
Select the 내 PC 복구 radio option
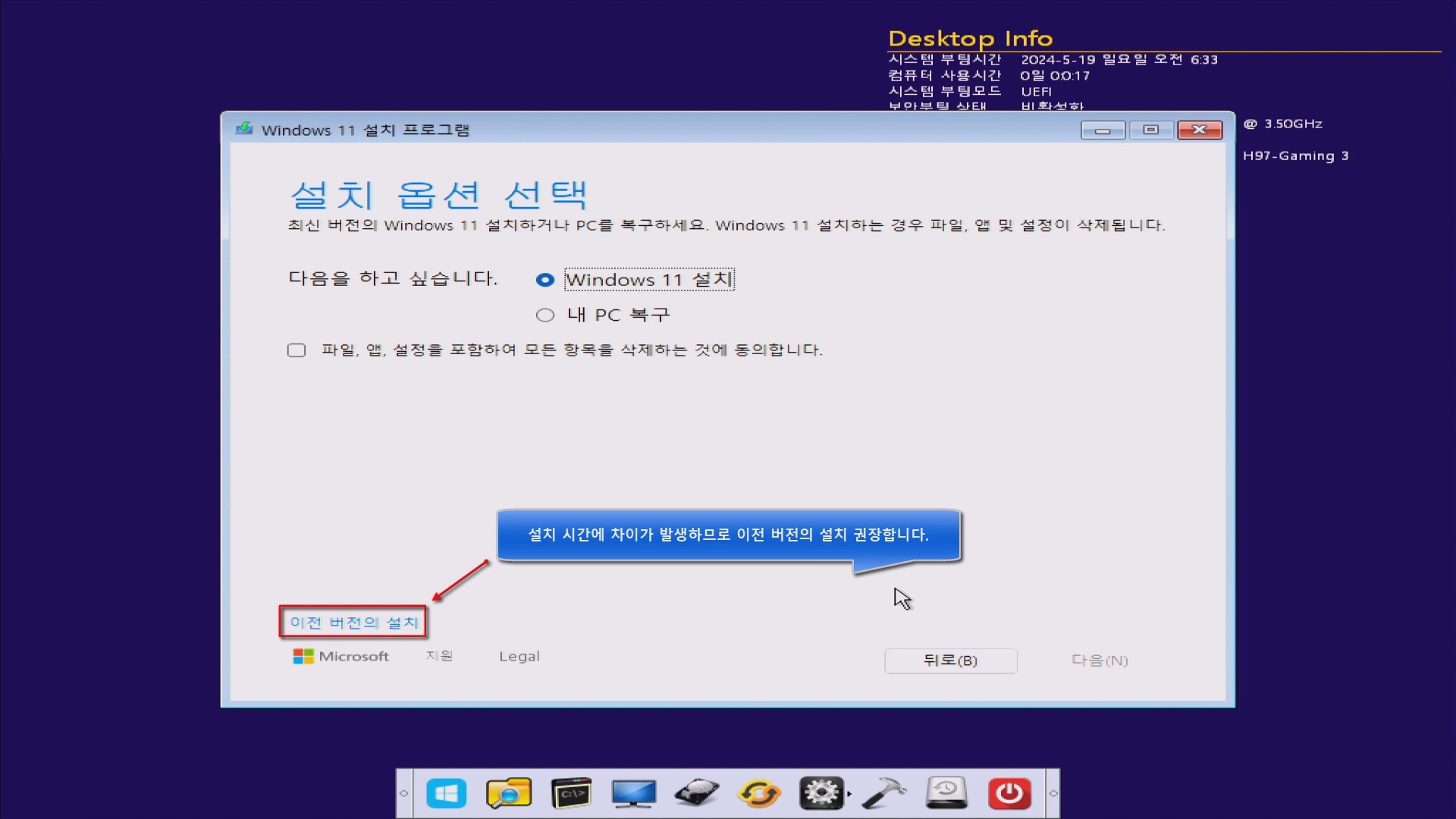(544, 315)
